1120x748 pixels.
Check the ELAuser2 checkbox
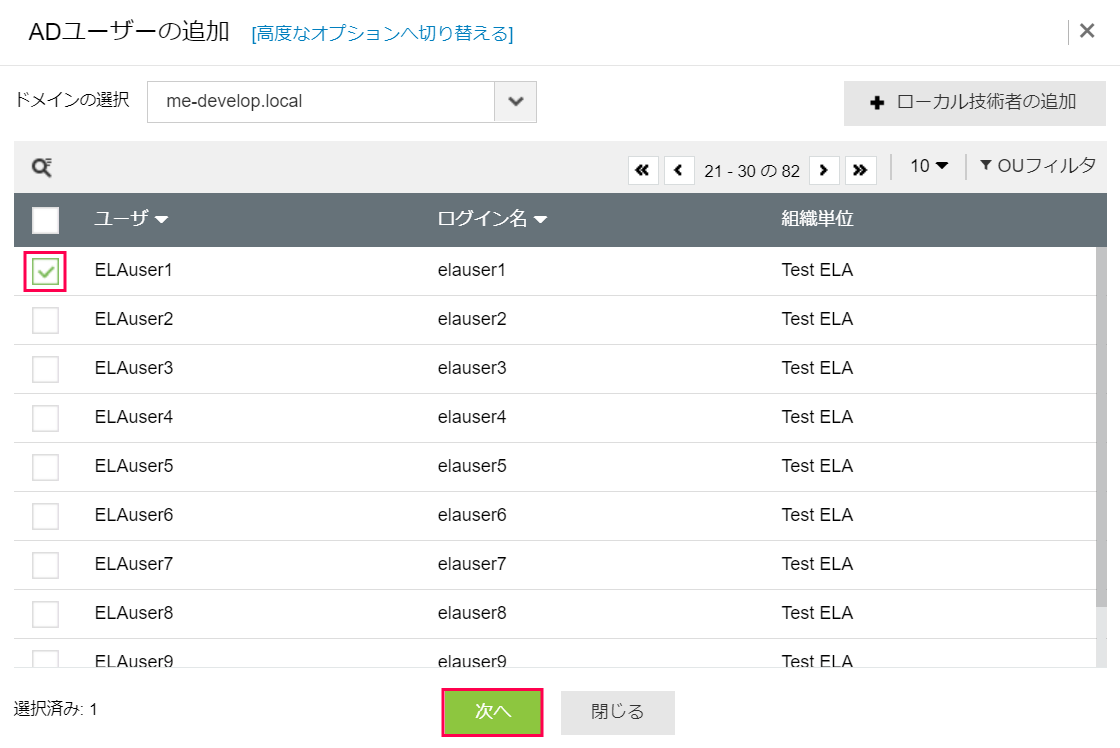pos(46,320)
